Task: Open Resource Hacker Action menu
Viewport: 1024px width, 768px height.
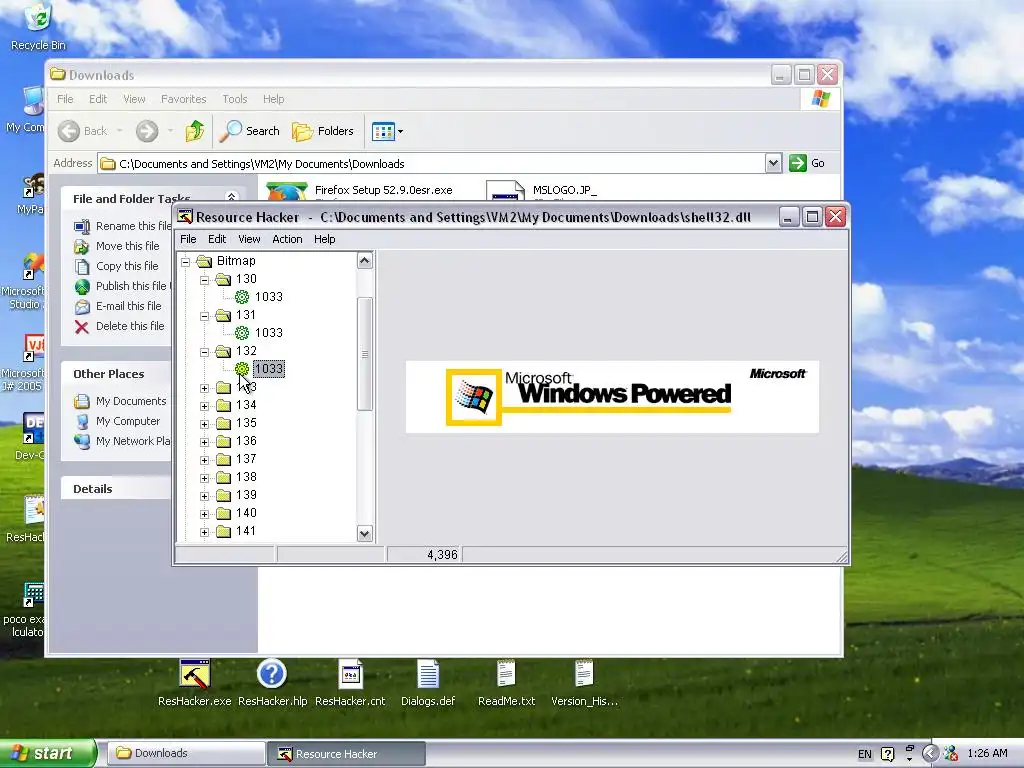Action: coord(287,239)
